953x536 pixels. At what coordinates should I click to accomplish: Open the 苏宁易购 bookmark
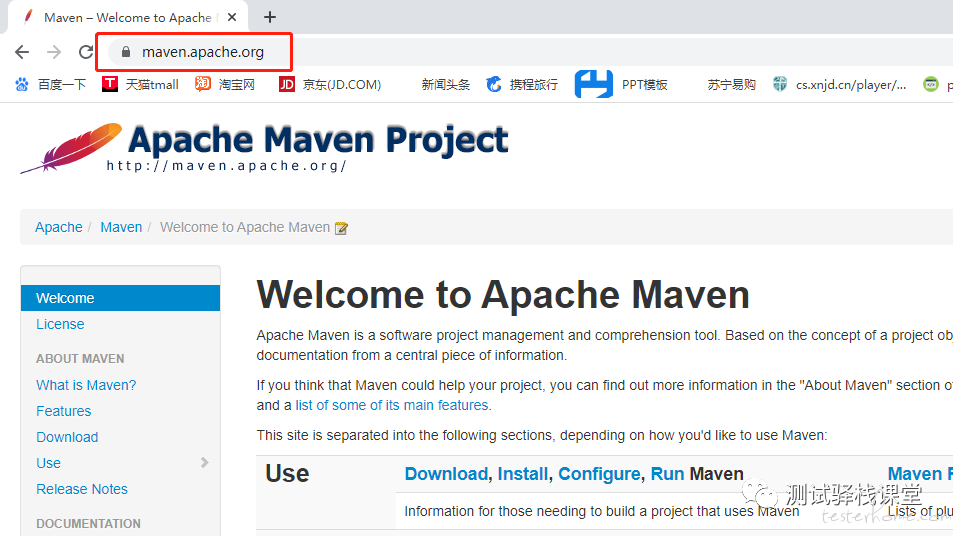pyautogui.click(x=731, y=84)
